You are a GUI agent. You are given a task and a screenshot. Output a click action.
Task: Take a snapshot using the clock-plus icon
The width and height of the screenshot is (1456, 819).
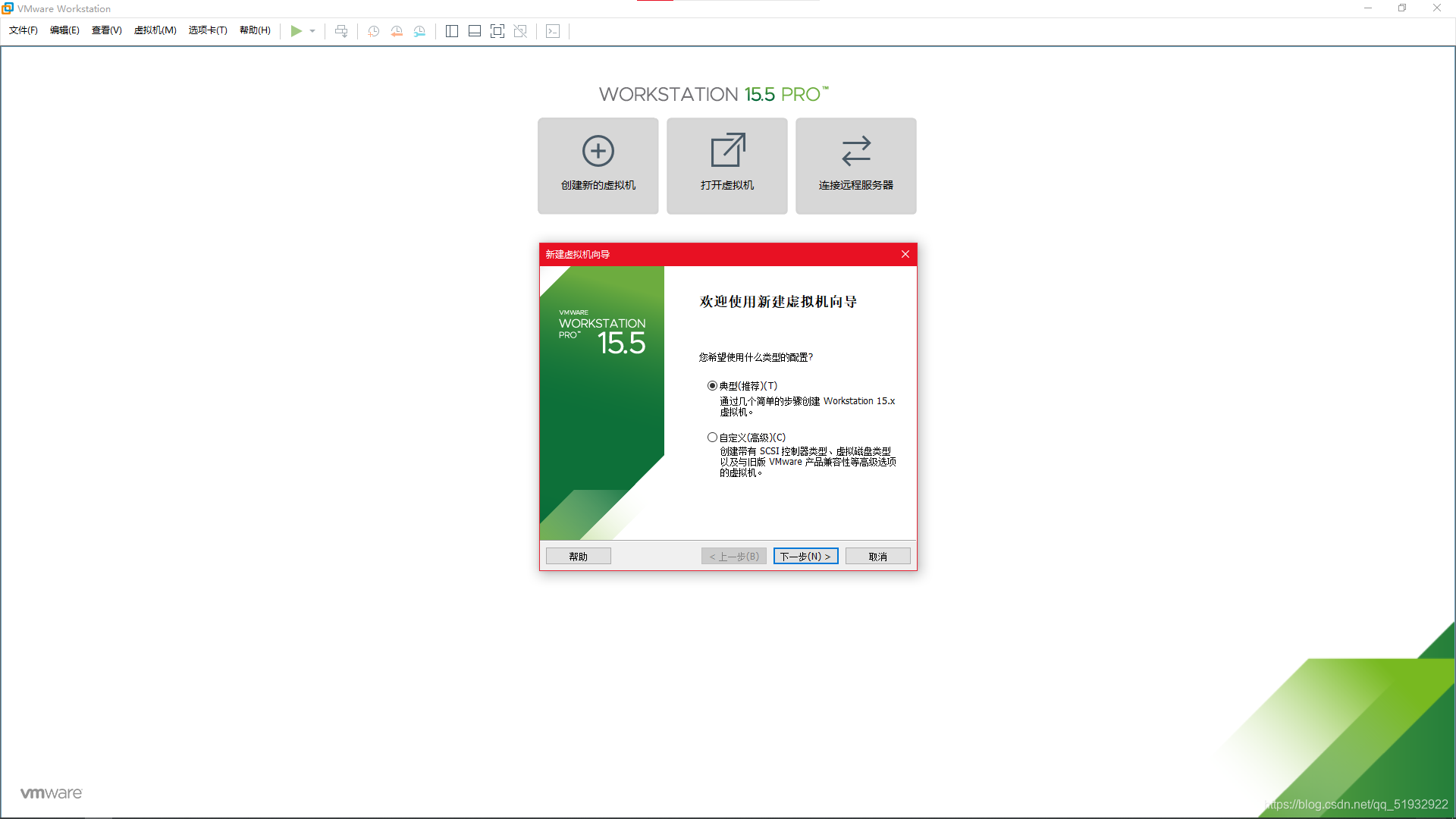tap(373, 31)
